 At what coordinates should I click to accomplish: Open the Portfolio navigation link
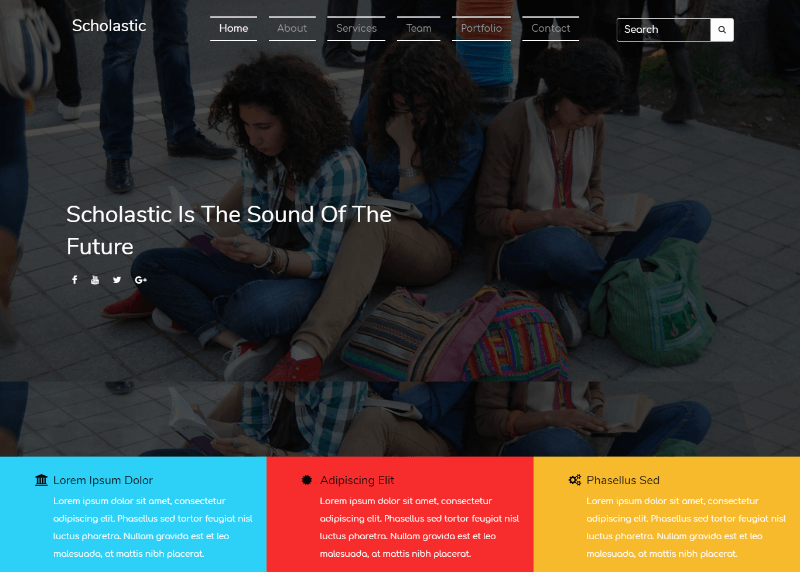point(481,29)
